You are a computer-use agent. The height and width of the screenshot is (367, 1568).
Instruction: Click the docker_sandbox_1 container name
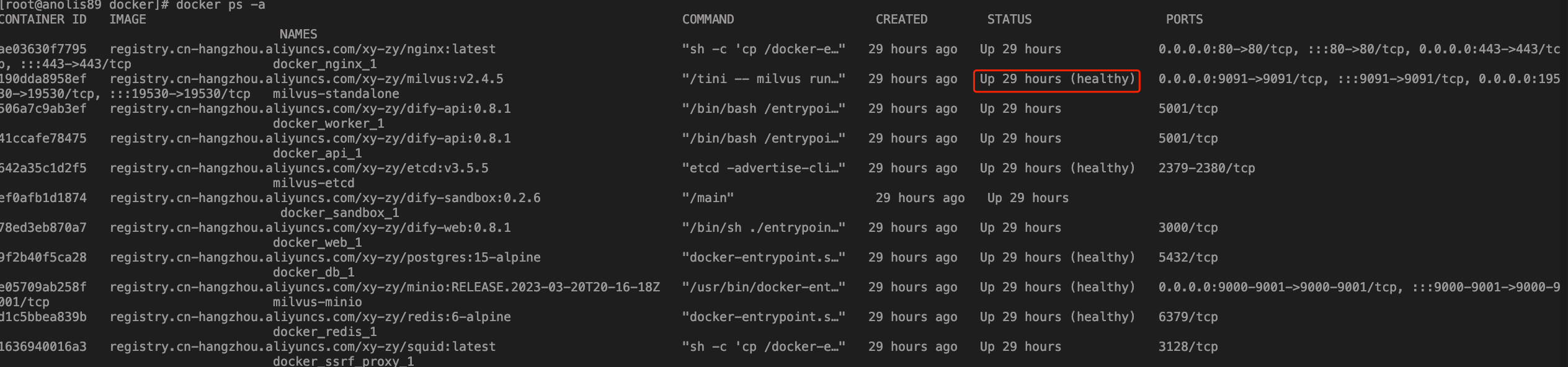[x=339, y=213]
